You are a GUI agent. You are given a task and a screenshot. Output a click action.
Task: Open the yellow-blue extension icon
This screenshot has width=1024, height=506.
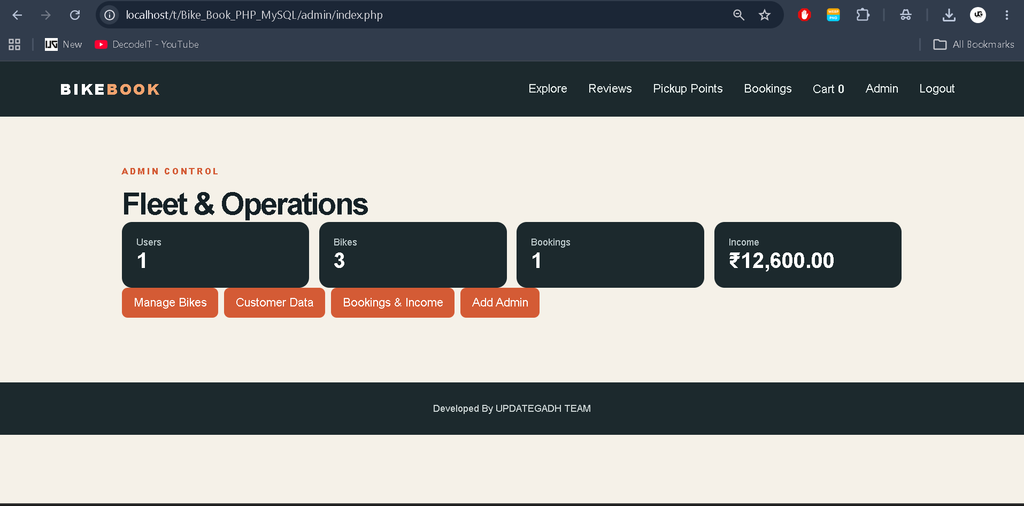[833, 15]
